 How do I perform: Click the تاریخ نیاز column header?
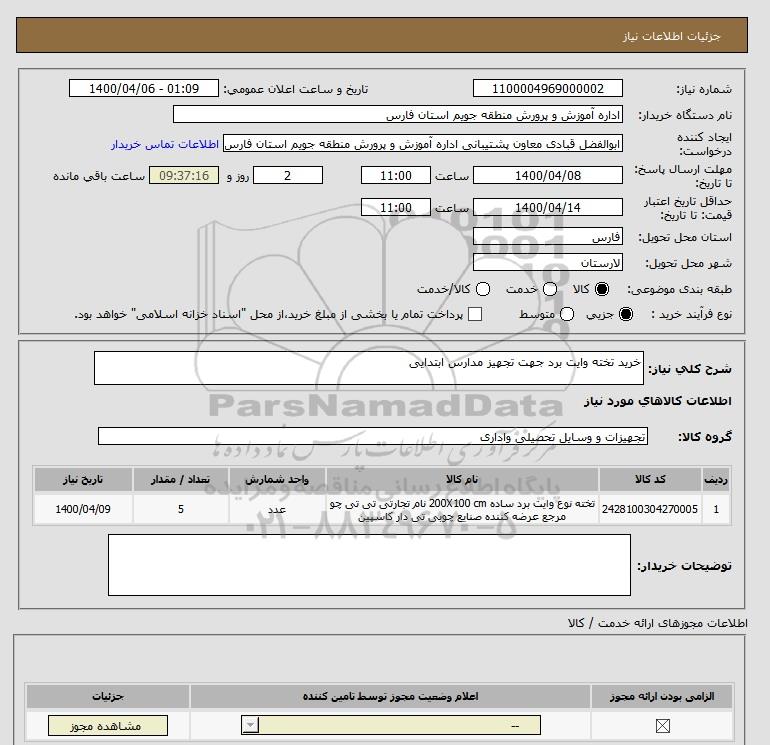(83, 479)
